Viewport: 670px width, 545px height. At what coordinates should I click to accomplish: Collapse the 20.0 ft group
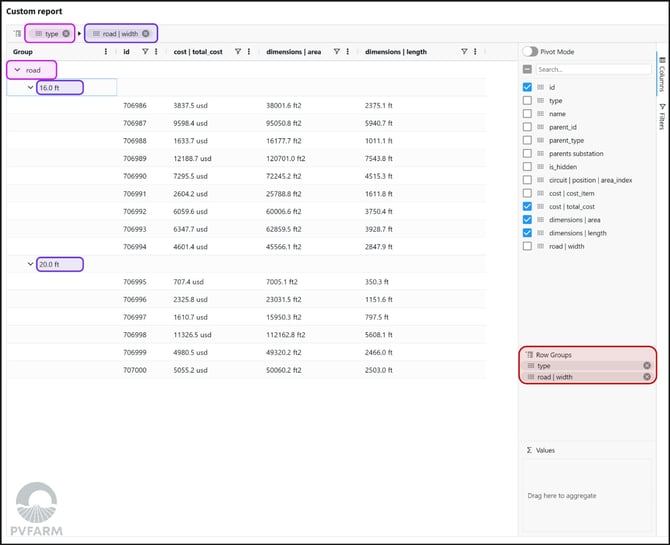[30, 265]
